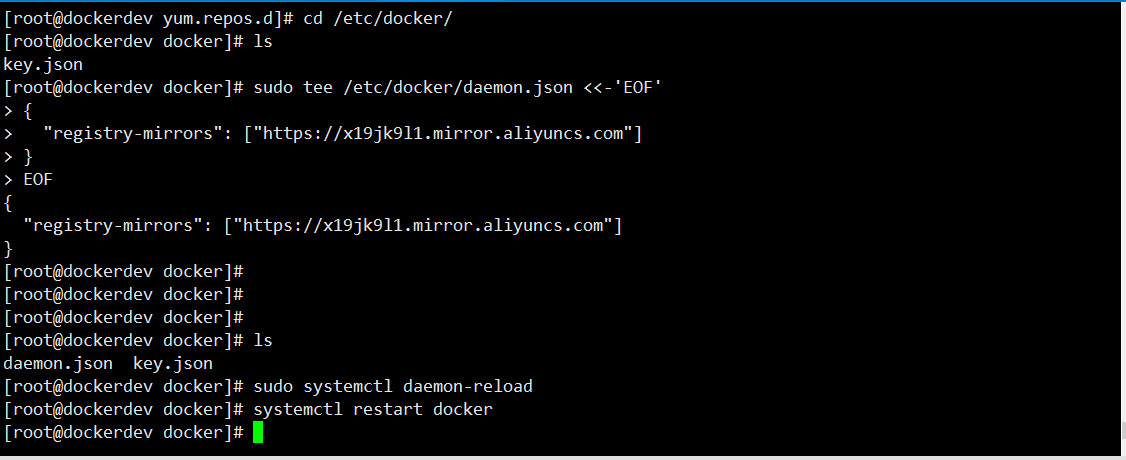Click "registry-mirrors" key in echoed output
Viewport: 1126px width, 460px height.
point(108,226)
